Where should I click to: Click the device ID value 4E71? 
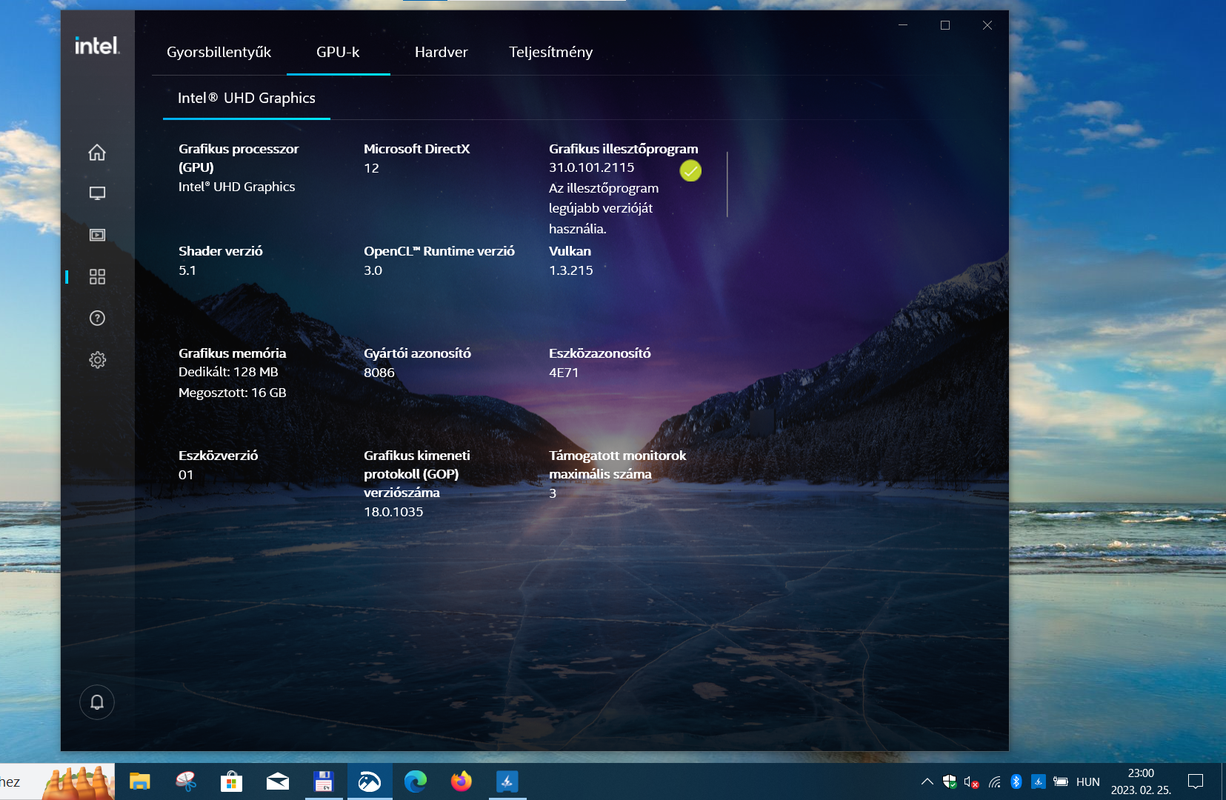564,372
